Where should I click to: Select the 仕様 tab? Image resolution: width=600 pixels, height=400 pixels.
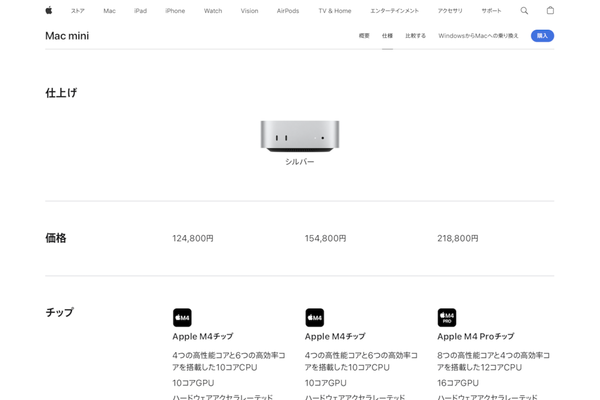coord(387,36)
